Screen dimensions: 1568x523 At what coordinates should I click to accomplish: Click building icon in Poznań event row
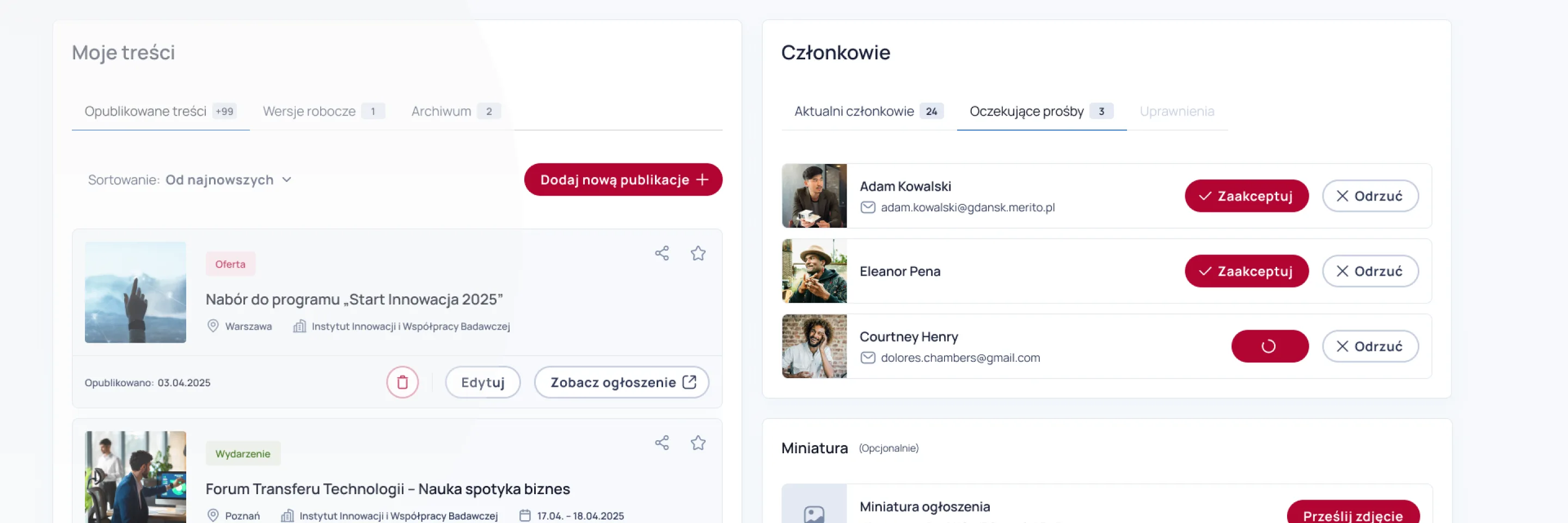point(287,516)
